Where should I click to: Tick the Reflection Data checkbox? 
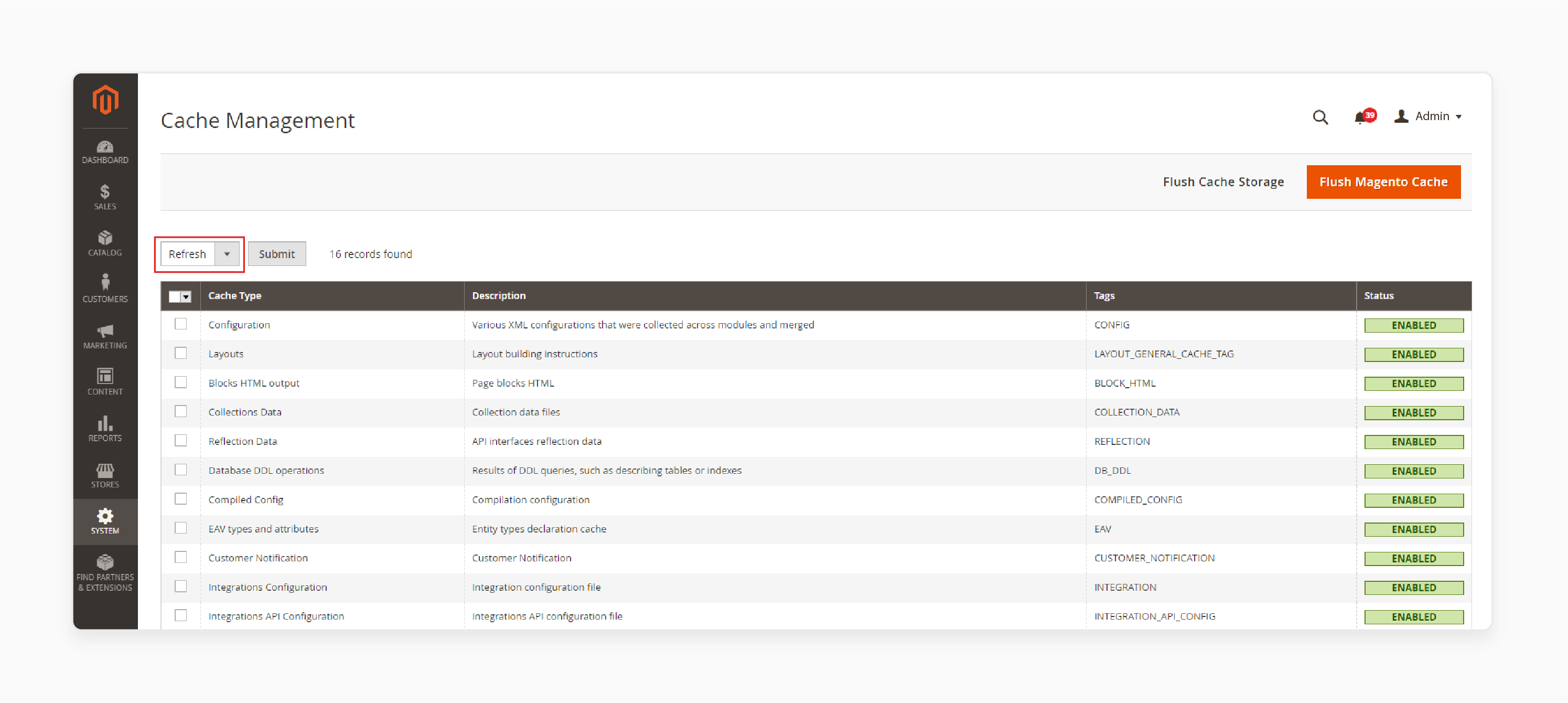pos(181,441)
